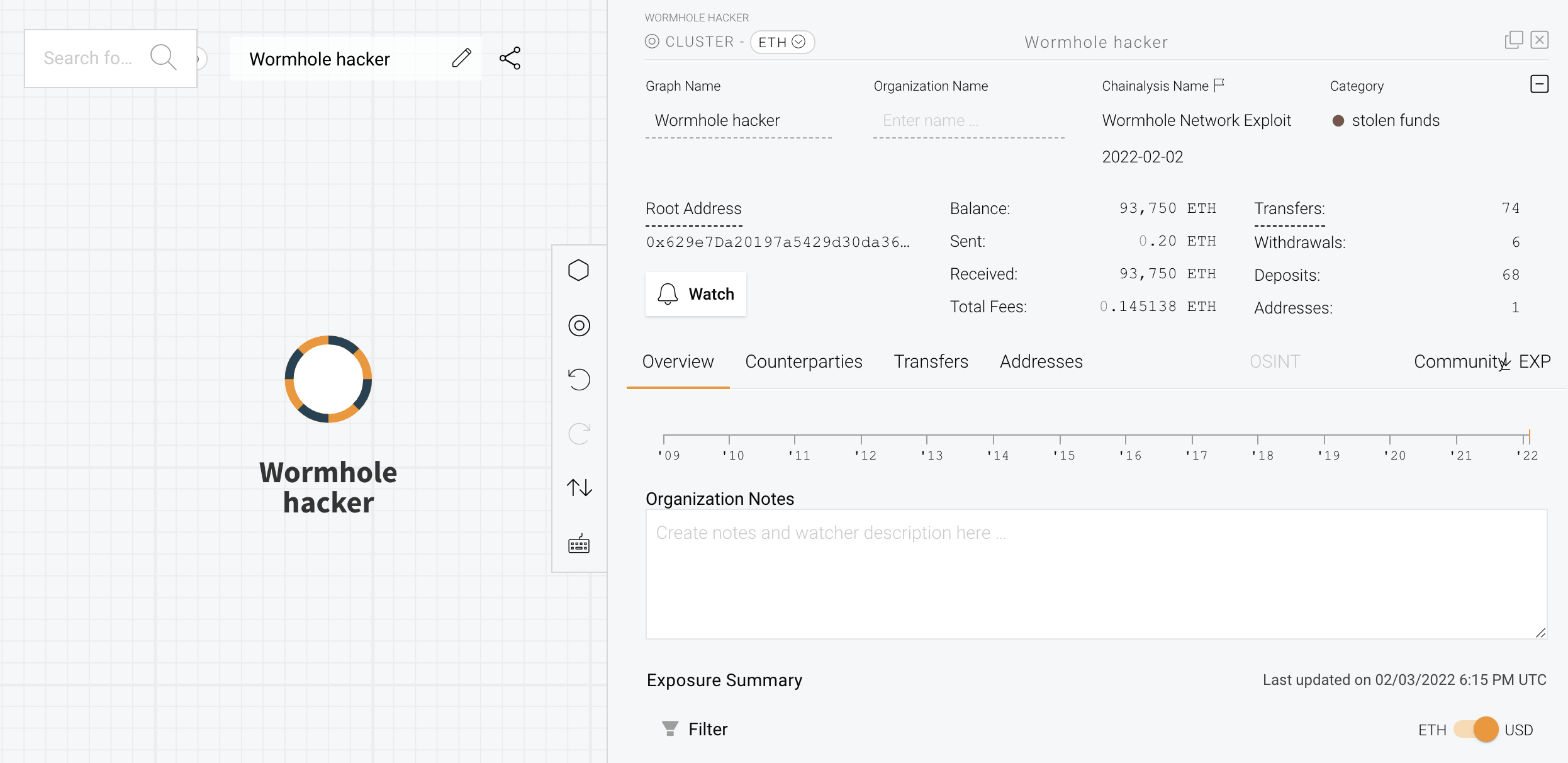
Task: Switch to the Counterparties tab
Action: click(x=804, y=361)
